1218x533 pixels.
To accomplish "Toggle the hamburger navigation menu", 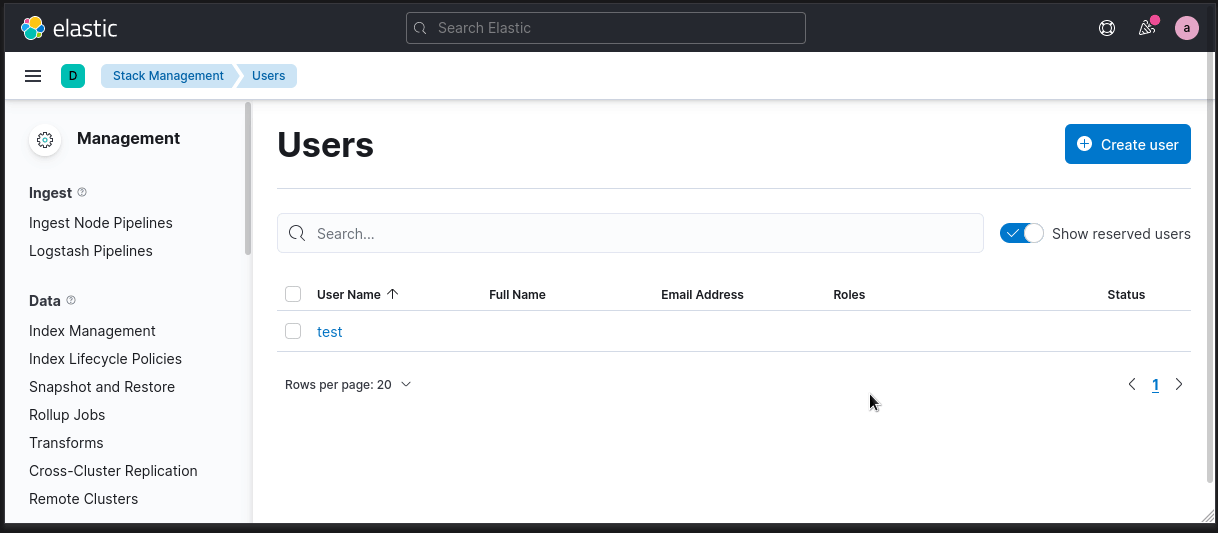I will (33, 76).
